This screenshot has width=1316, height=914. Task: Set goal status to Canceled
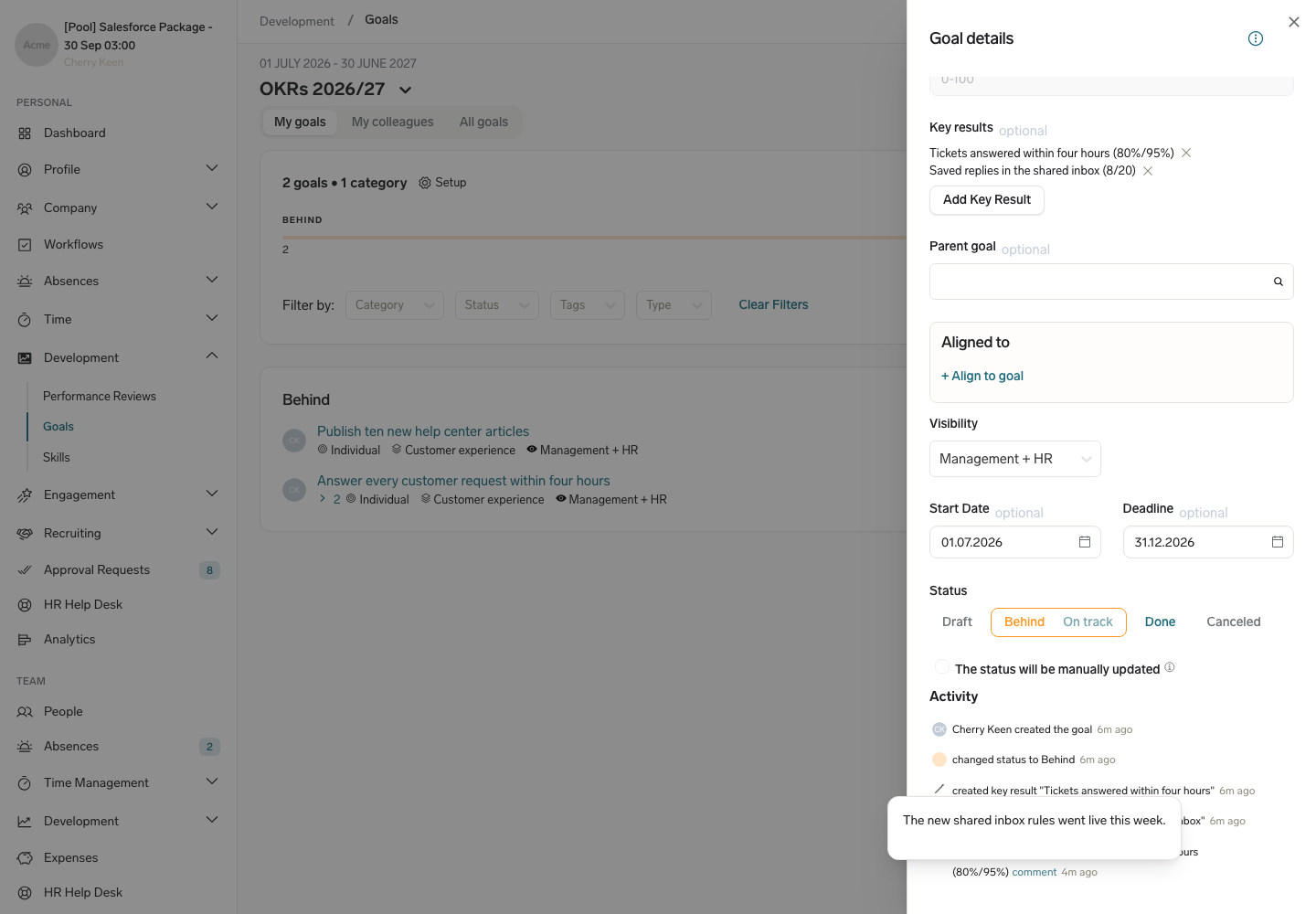[1233, 622]
